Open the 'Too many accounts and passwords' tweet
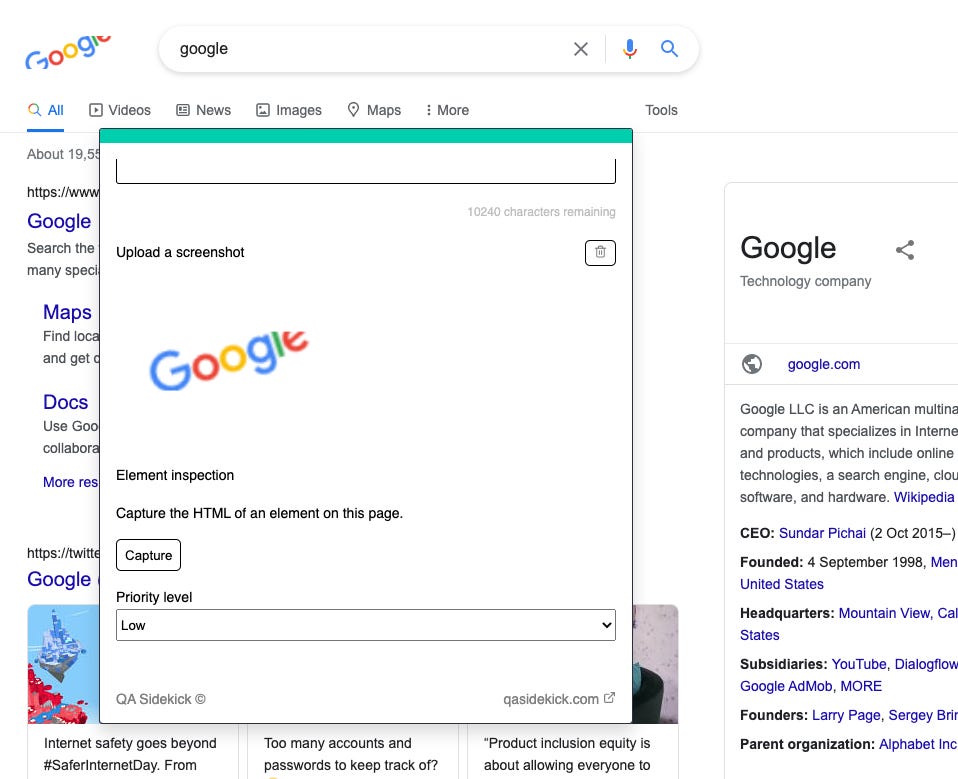This screenshot has width=958, height=779. coord(351,754)
